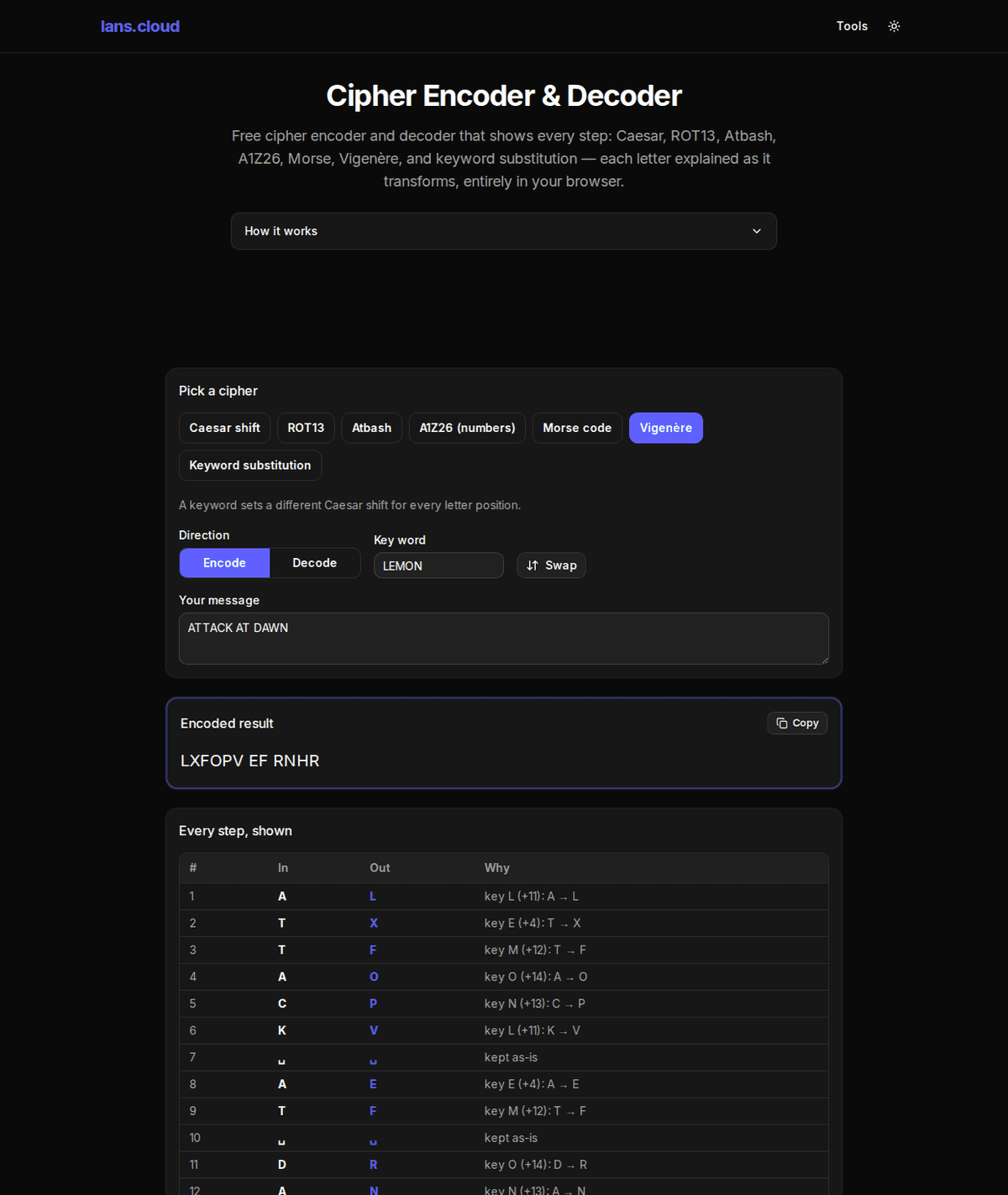Click the encoded result LXFOPV EF RNHR
Image resolution: width=1008 pixels, height=1195 pixels.
click(x=250, y=761)
